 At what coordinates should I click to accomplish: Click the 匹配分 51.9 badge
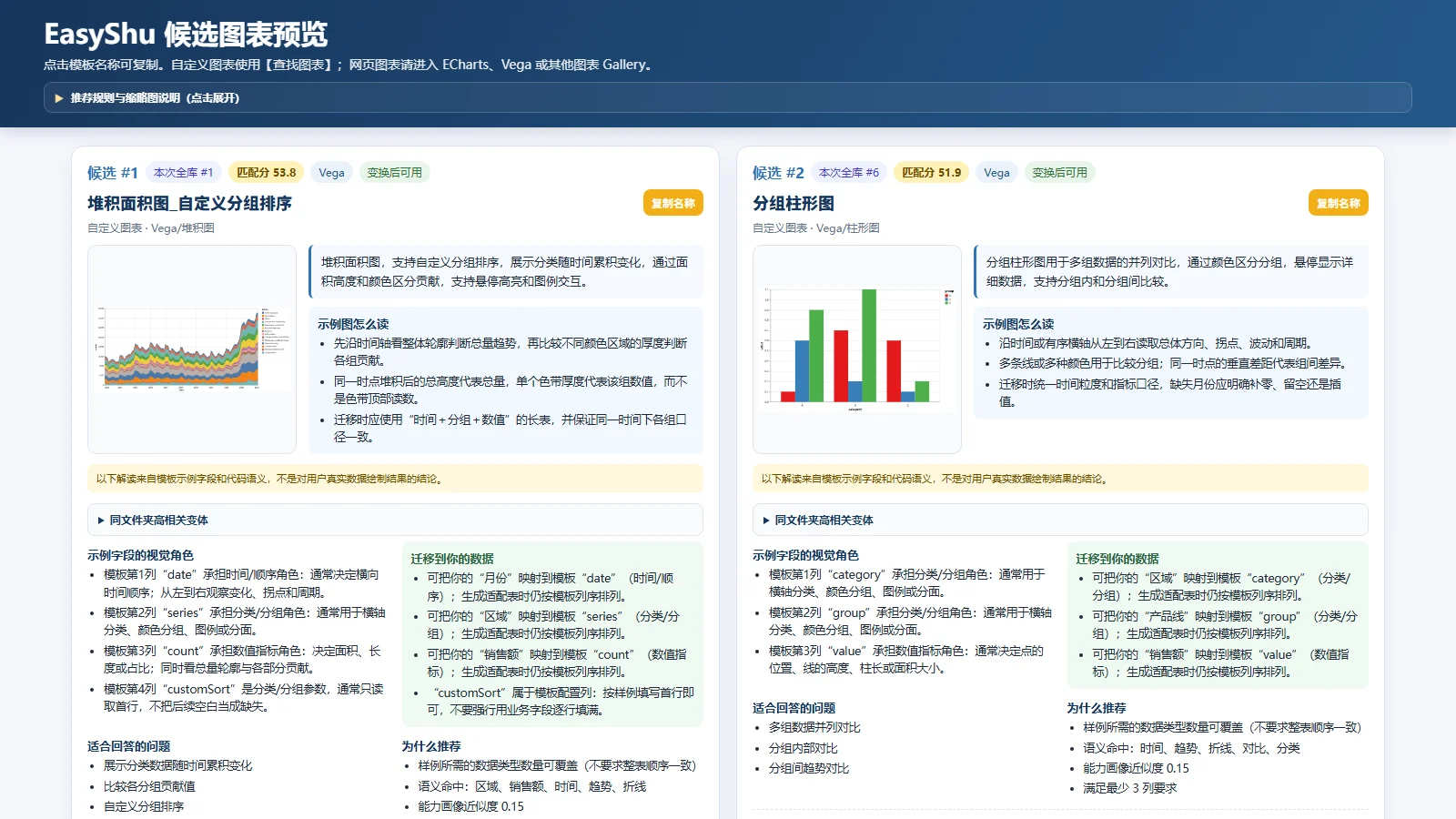(931, 172)
